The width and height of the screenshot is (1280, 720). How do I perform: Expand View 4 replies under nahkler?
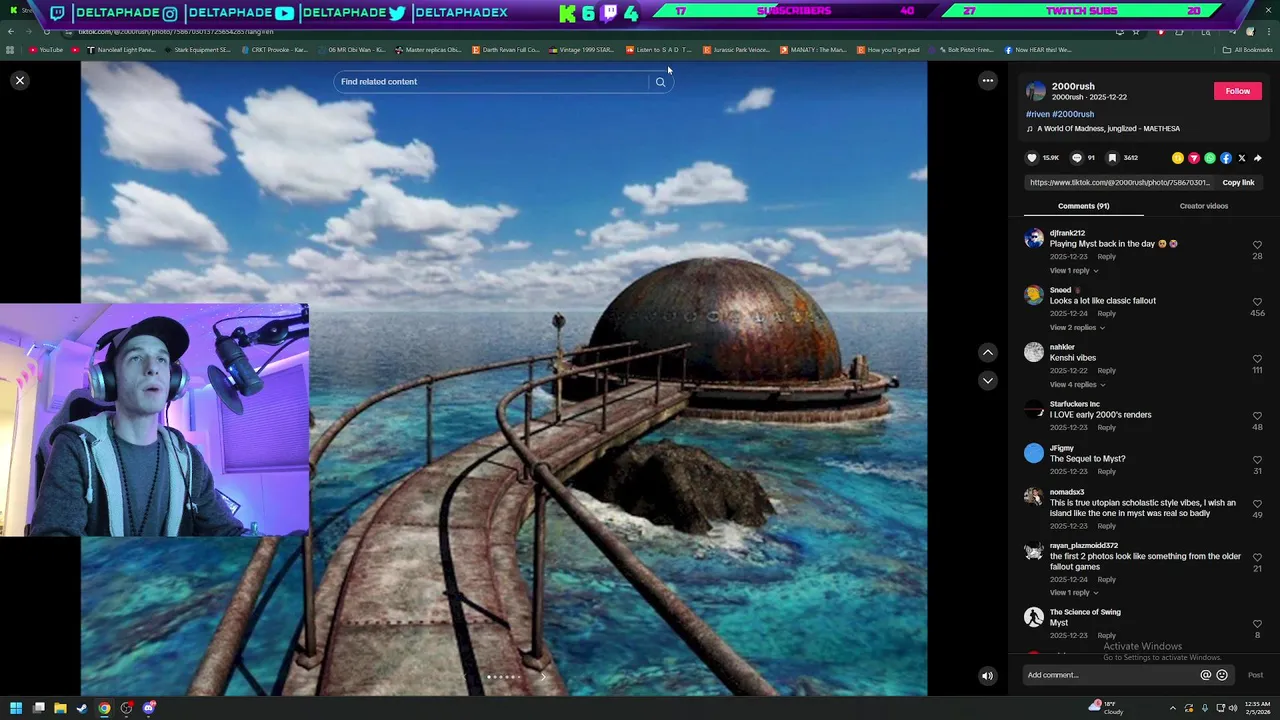coord(1077,385)
